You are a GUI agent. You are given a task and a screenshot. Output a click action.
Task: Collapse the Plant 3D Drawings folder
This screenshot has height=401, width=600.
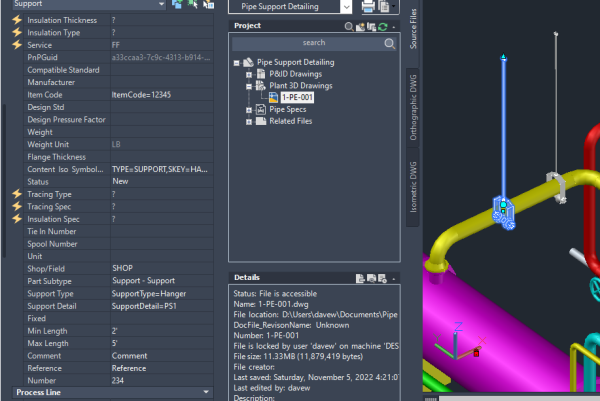pos(249,86)
